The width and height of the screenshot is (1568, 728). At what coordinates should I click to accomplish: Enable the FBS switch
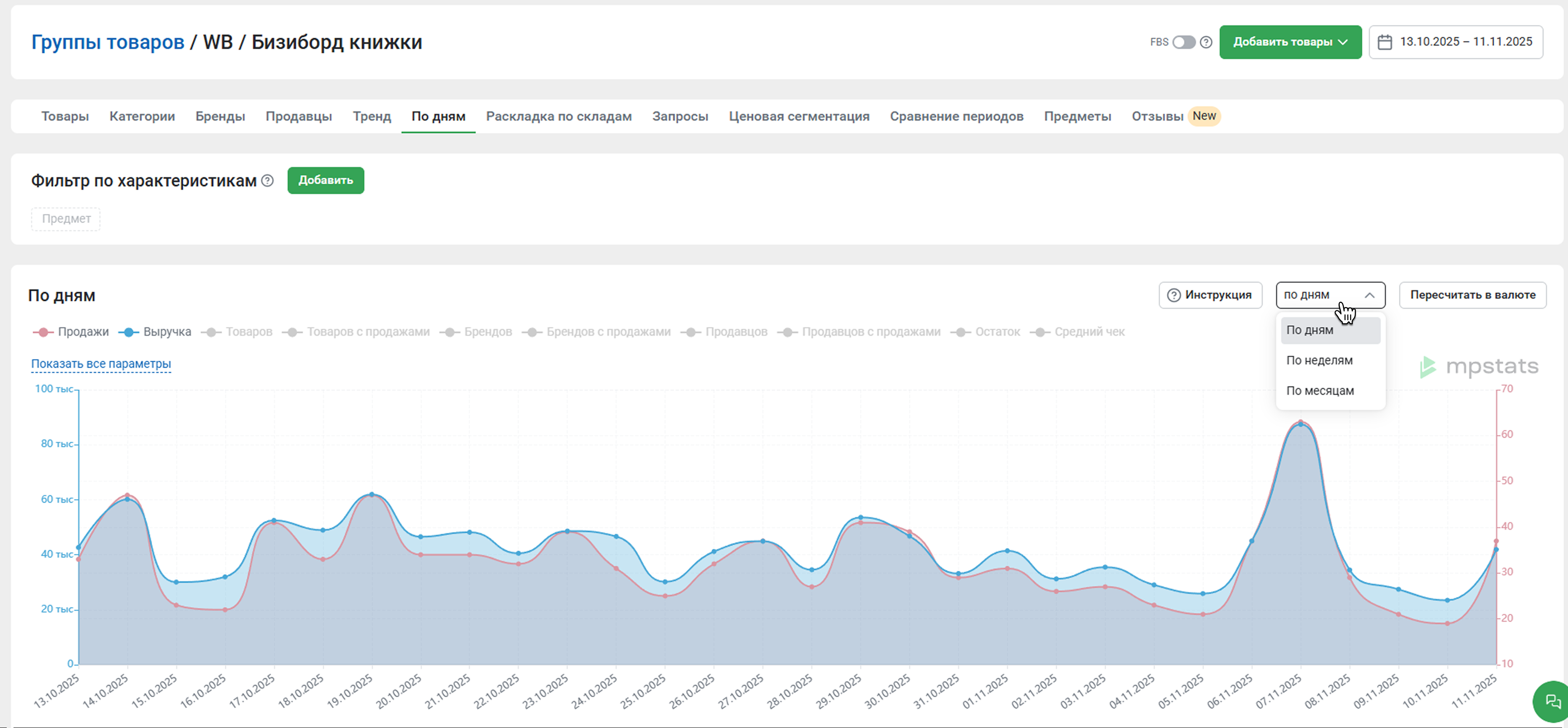click(x=1183, y=42)
